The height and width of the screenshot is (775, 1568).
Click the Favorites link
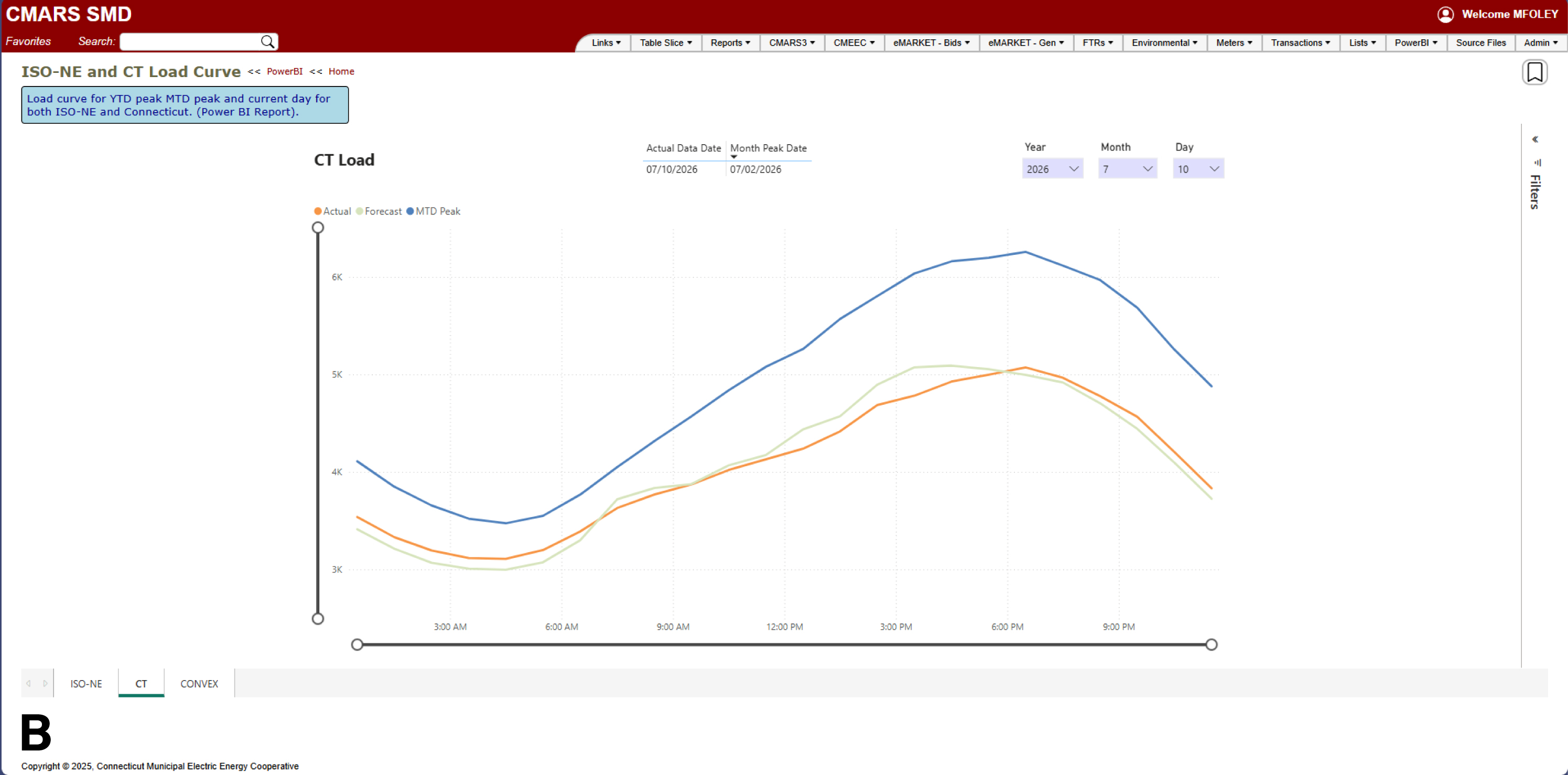(28, 41)
